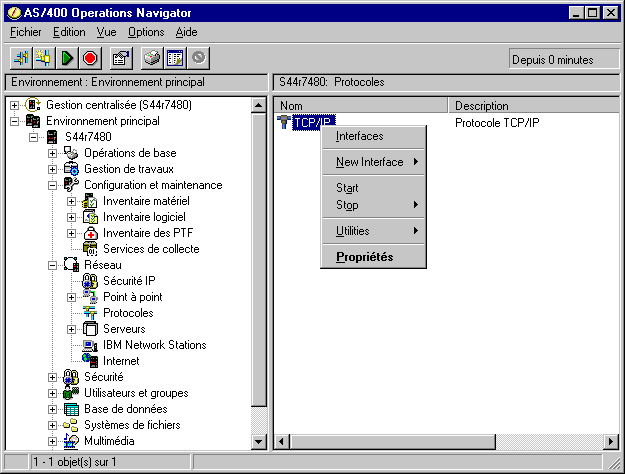Choose Start in context menu
The width and height of the screenshot is (625, 474).
[373, 188]
